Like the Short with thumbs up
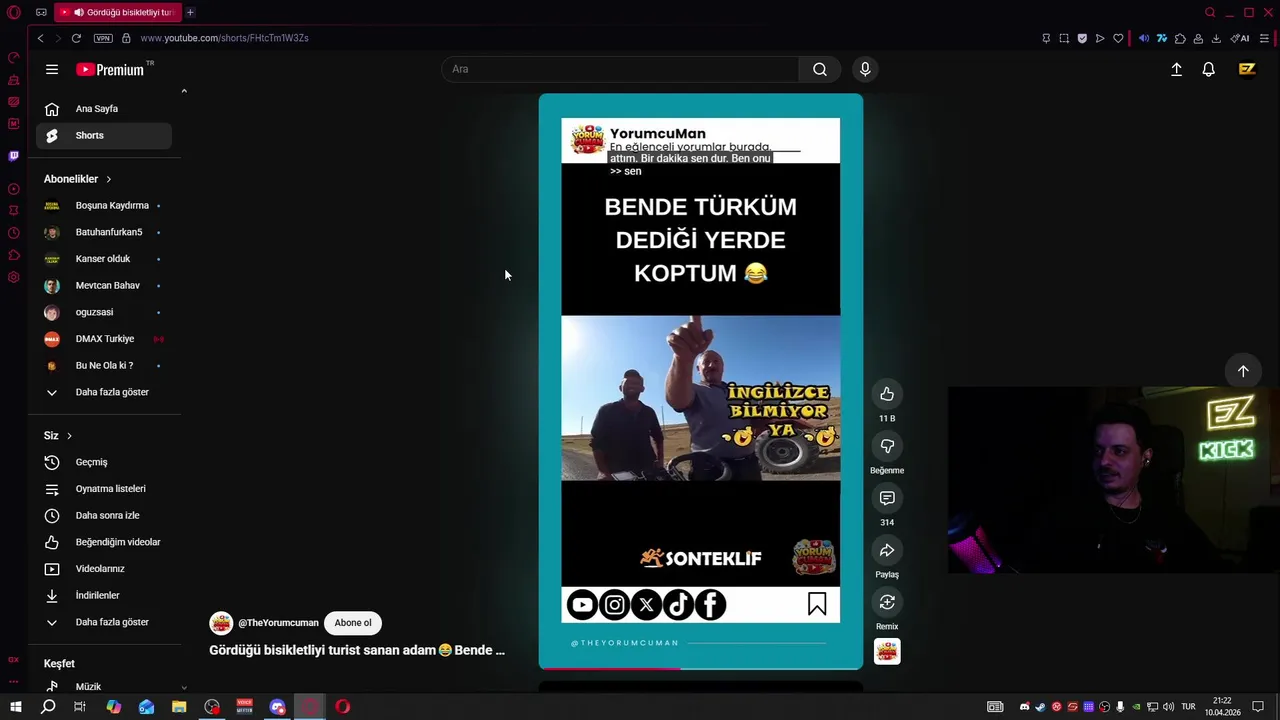The image size is (1280, 720). [x=887, y=394]
